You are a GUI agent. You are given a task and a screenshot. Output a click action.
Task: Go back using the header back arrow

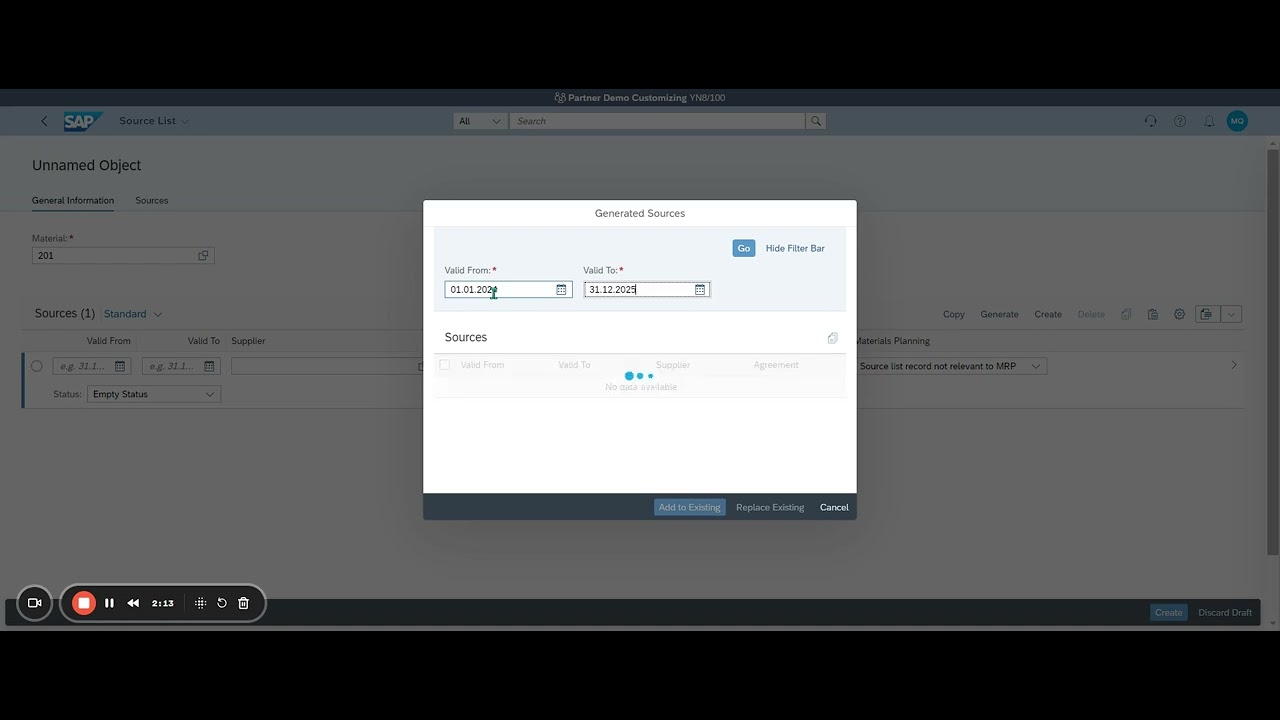(x=44, y=121)
